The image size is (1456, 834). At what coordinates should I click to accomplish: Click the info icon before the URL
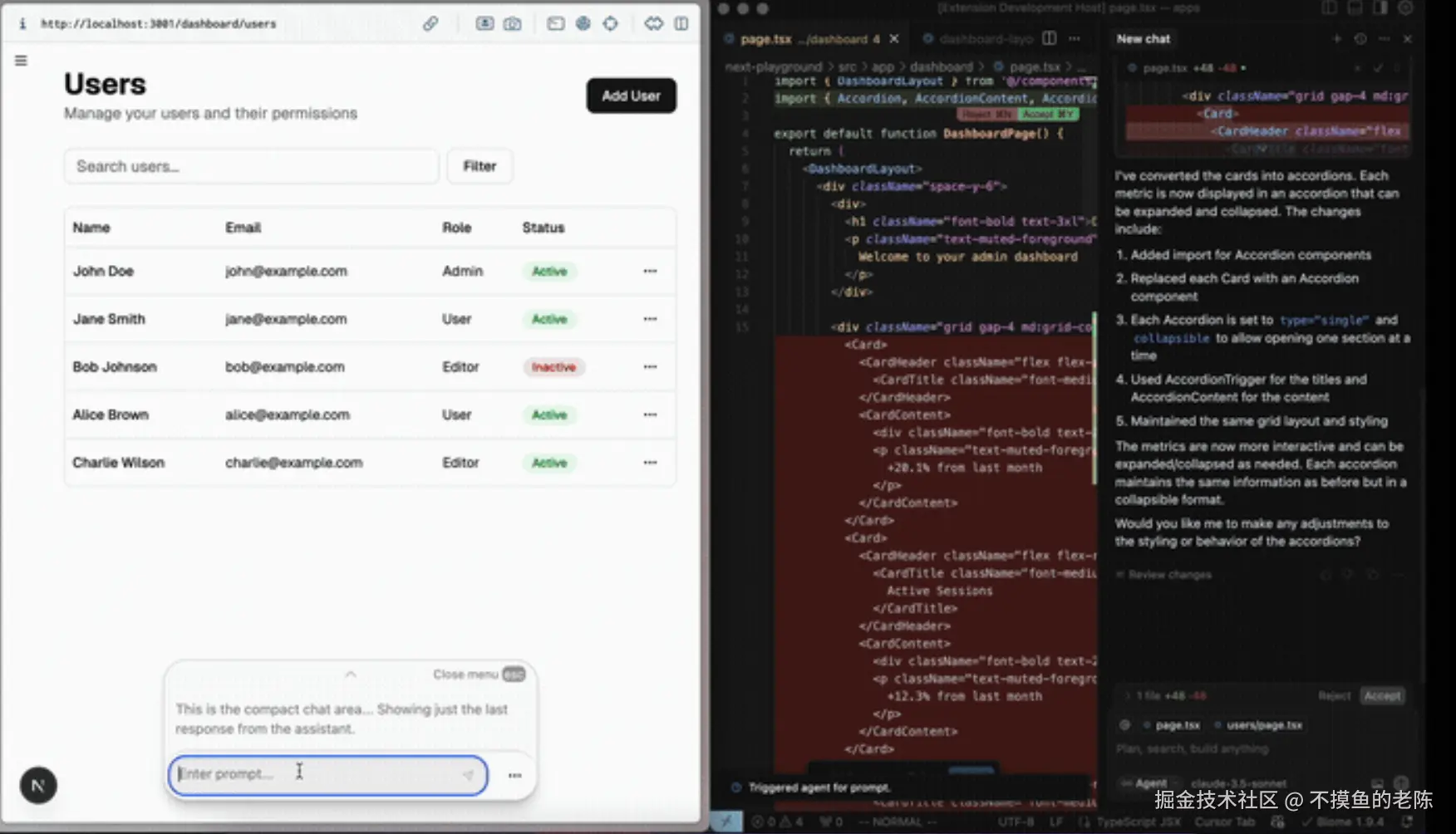pos(22,23)
